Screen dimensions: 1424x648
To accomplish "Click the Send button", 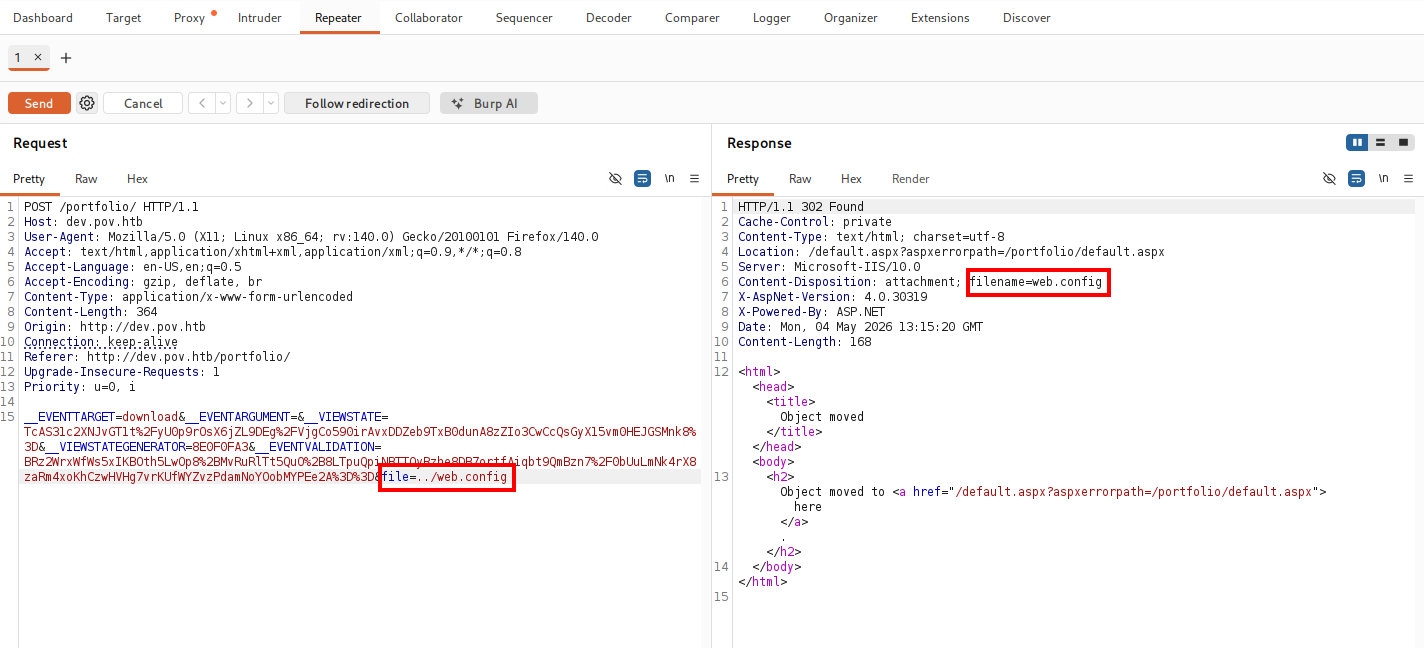I will tap(39, 103).
